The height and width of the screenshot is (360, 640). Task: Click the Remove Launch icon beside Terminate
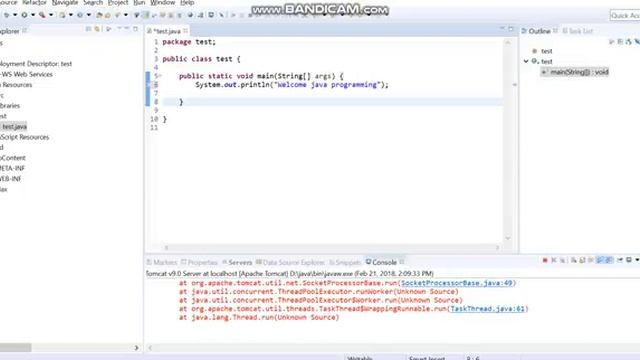point(553,260)
